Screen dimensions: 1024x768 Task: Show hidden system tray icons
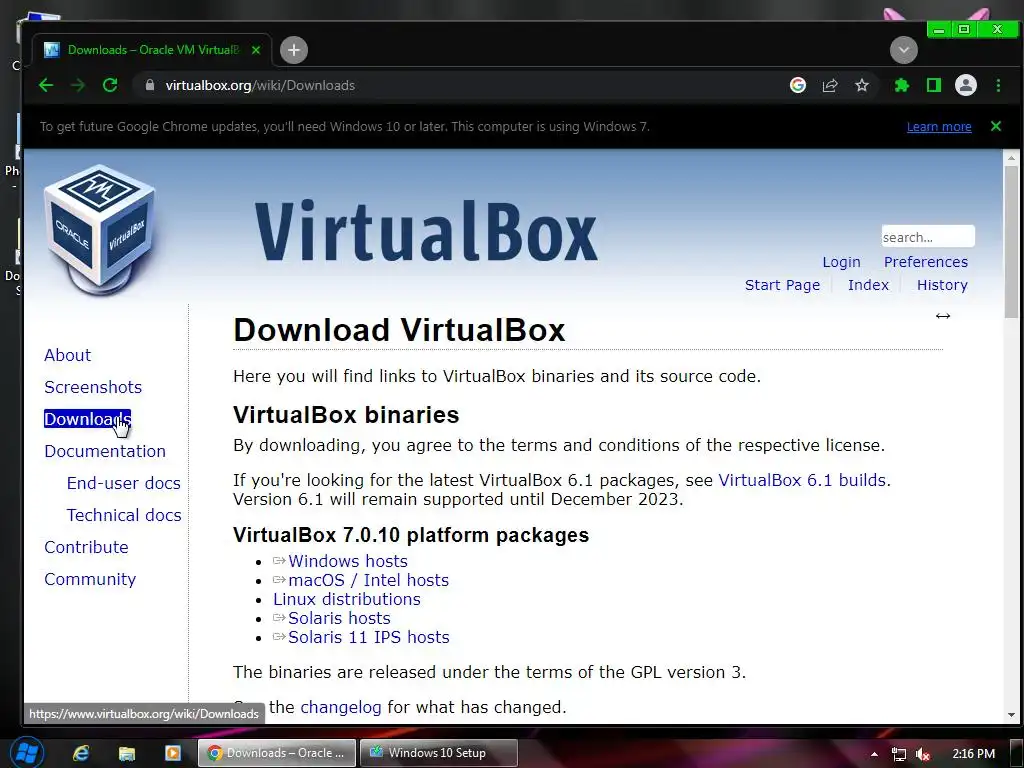874,754
